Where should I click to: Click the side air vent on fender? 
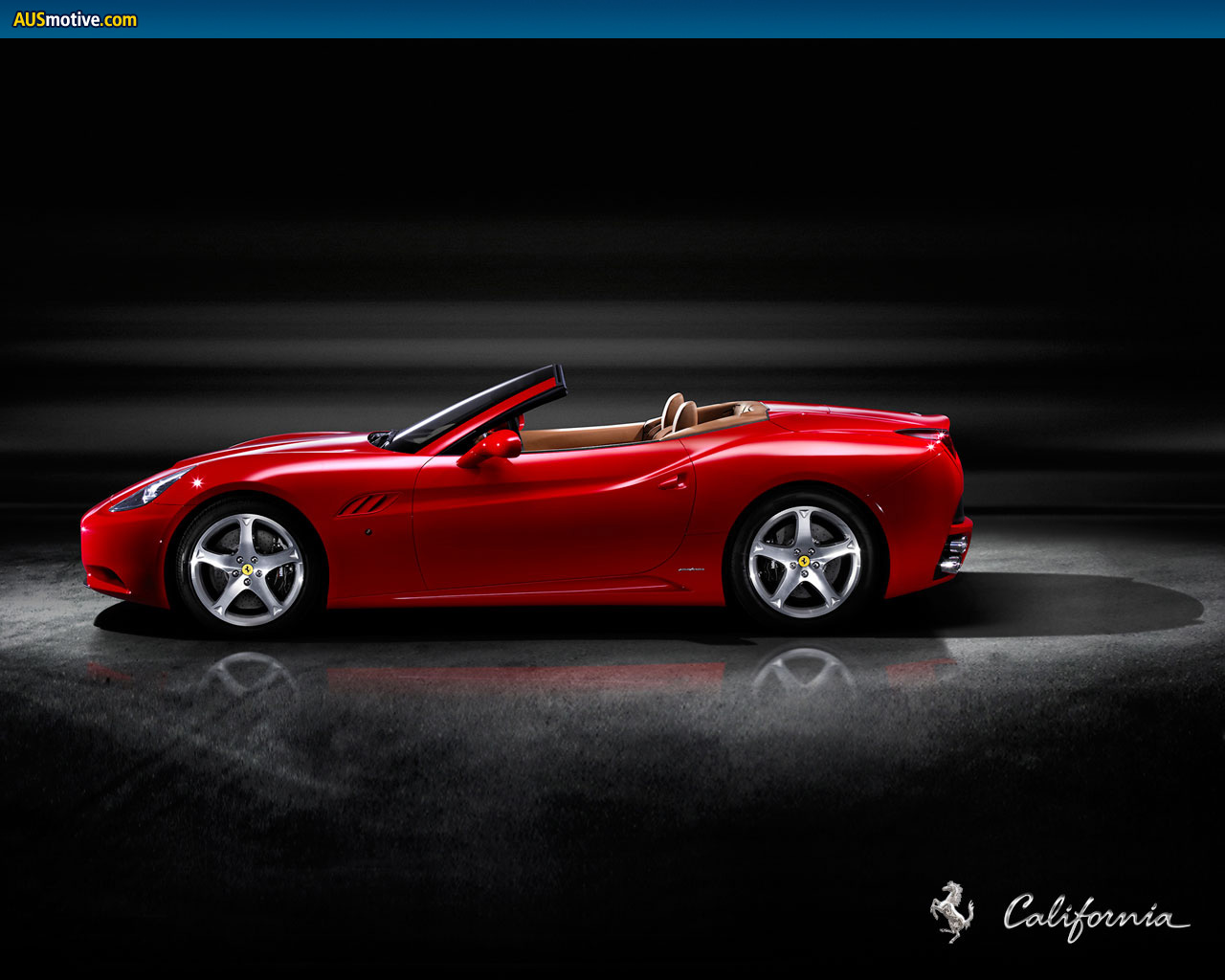(x=367, y=503)
